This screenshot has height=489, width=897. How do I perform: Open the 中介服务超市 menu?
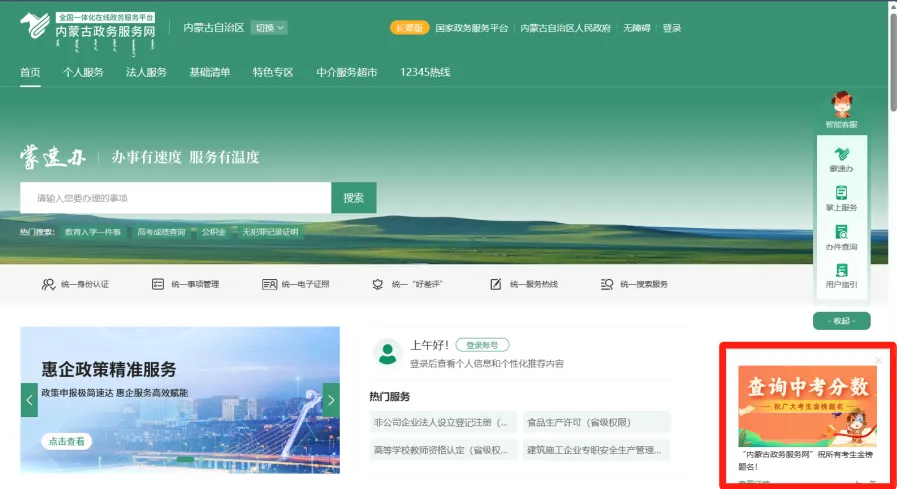(347, 72)
